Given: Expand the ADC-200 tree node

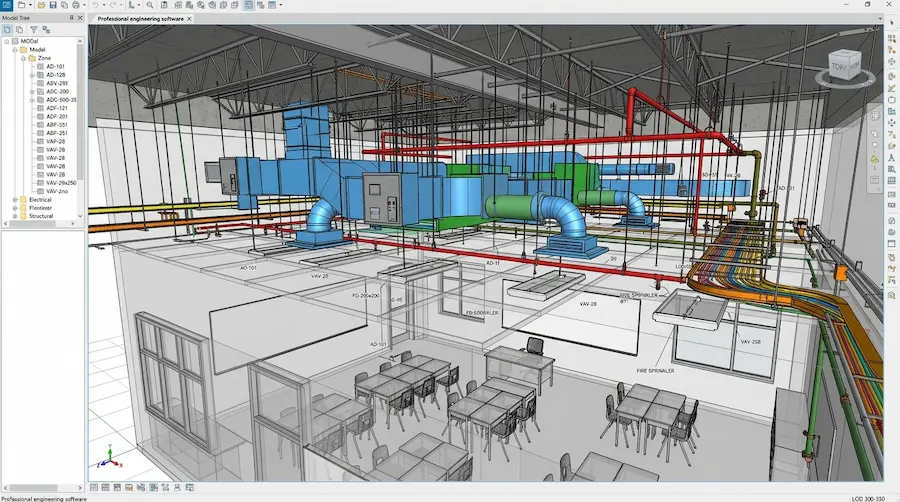Looking at the screenshot, I should point(32,91).
